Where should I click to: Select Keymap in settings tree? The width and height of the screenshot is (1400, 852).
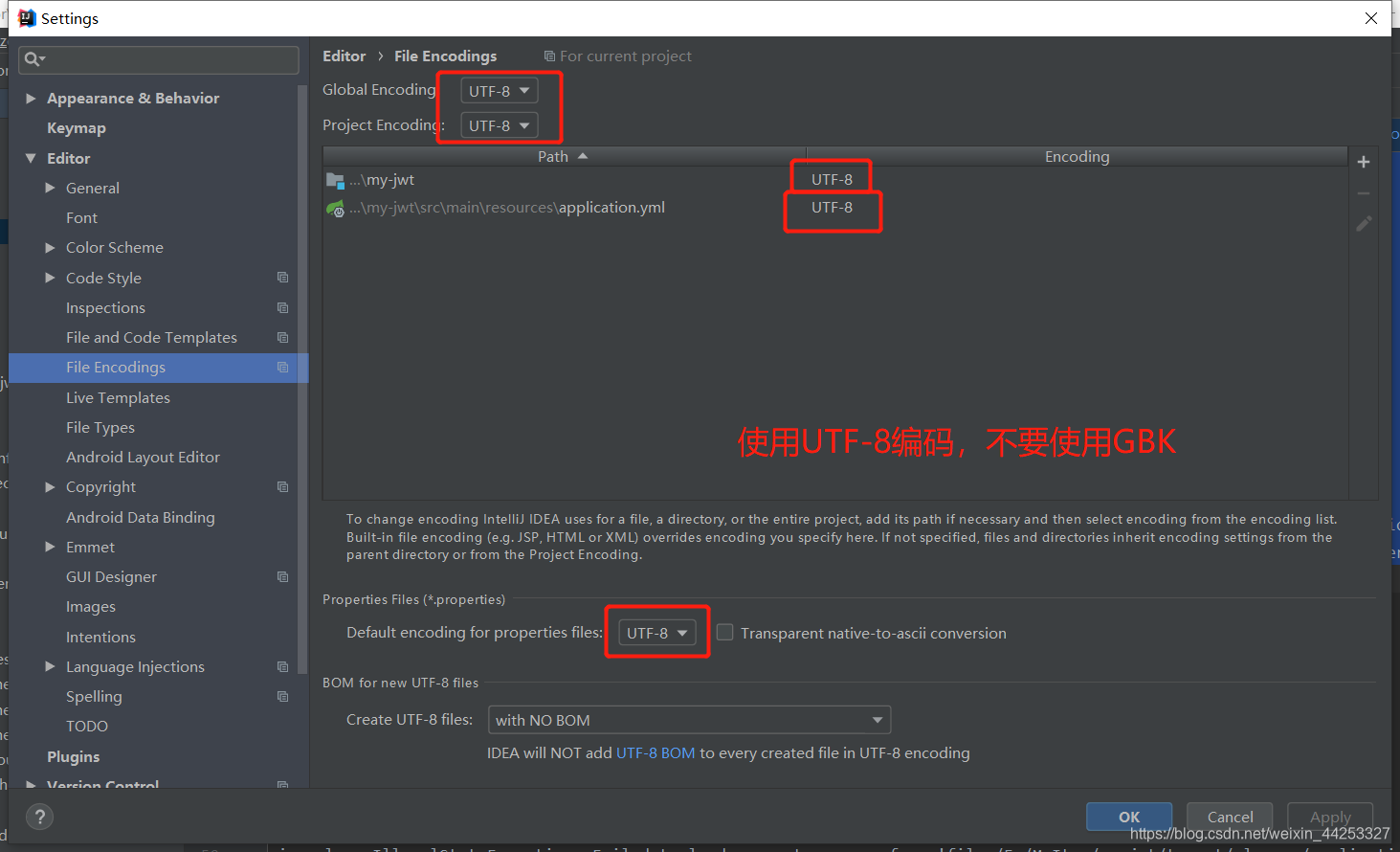(77, 128)
